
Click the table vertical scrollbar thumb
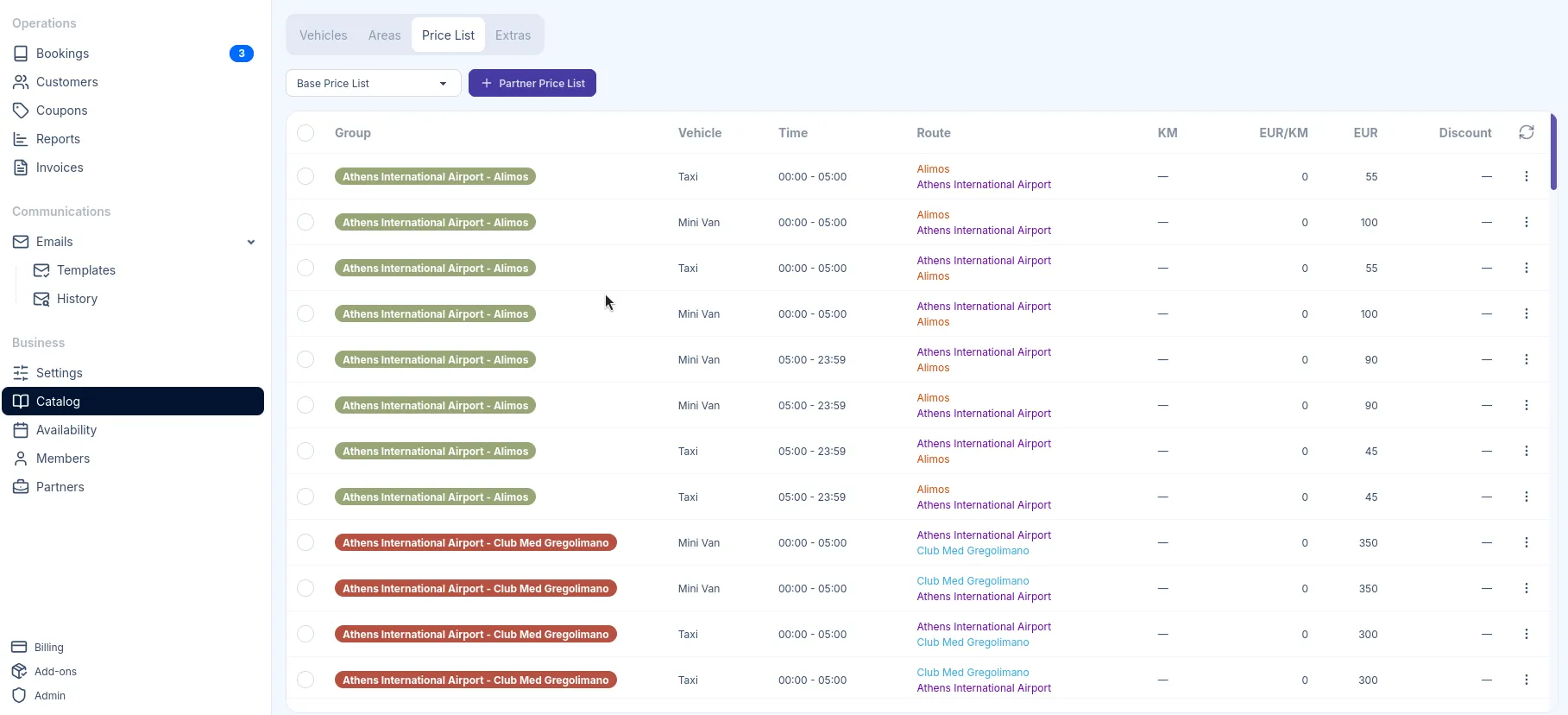[1553, 151]
